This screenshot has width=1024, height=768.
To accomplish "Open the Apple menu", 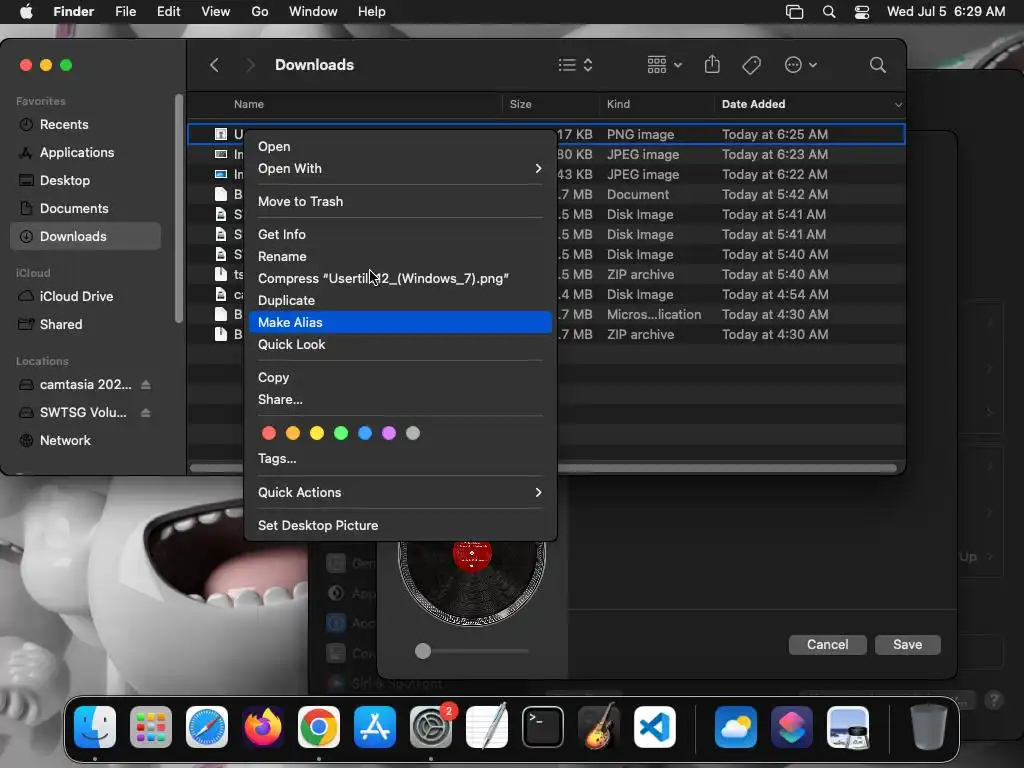I will click(26, 12).
